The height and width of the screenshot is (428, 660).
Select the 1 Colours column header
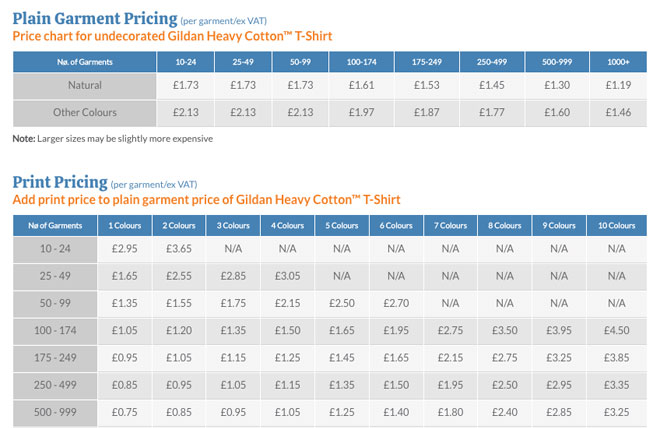pos(126,226)
